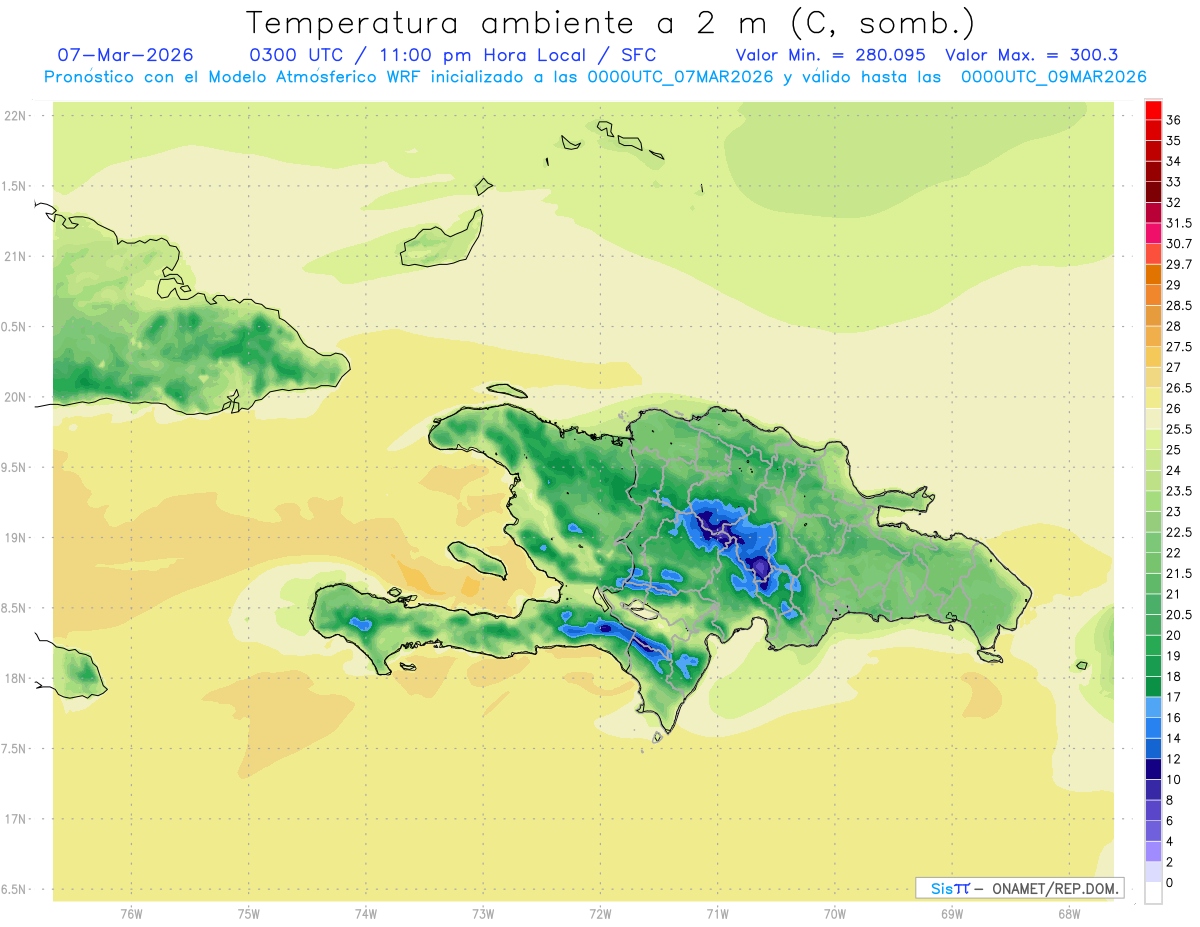The height and width of the screenshot is (927, 1200).
Task: Click the "8.5N" latitude label
Action: tap(14, 608)
